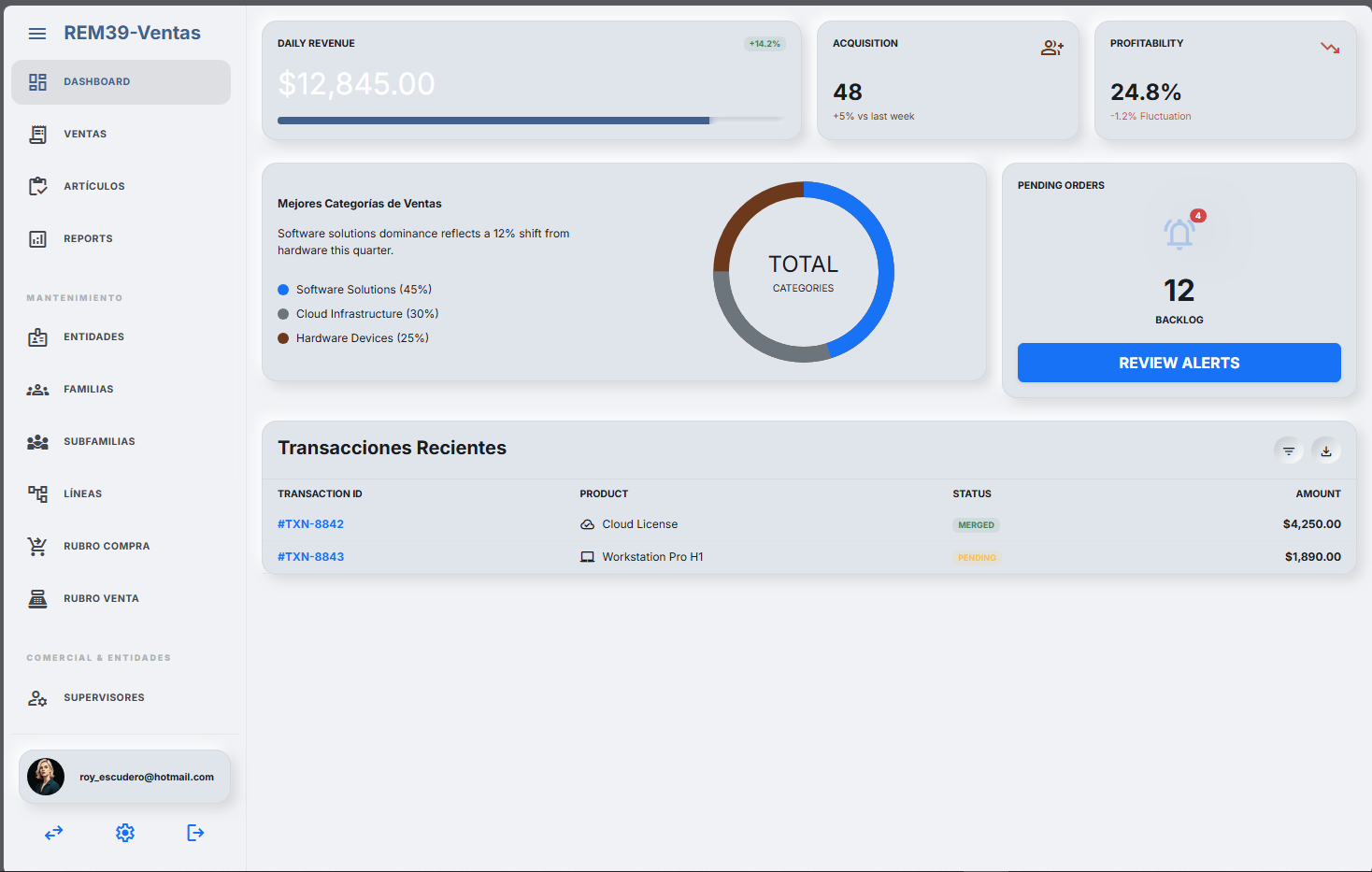Click the Review Alerts button
The width and height of the screenshot is (1372, 872).
point(1179,363)
